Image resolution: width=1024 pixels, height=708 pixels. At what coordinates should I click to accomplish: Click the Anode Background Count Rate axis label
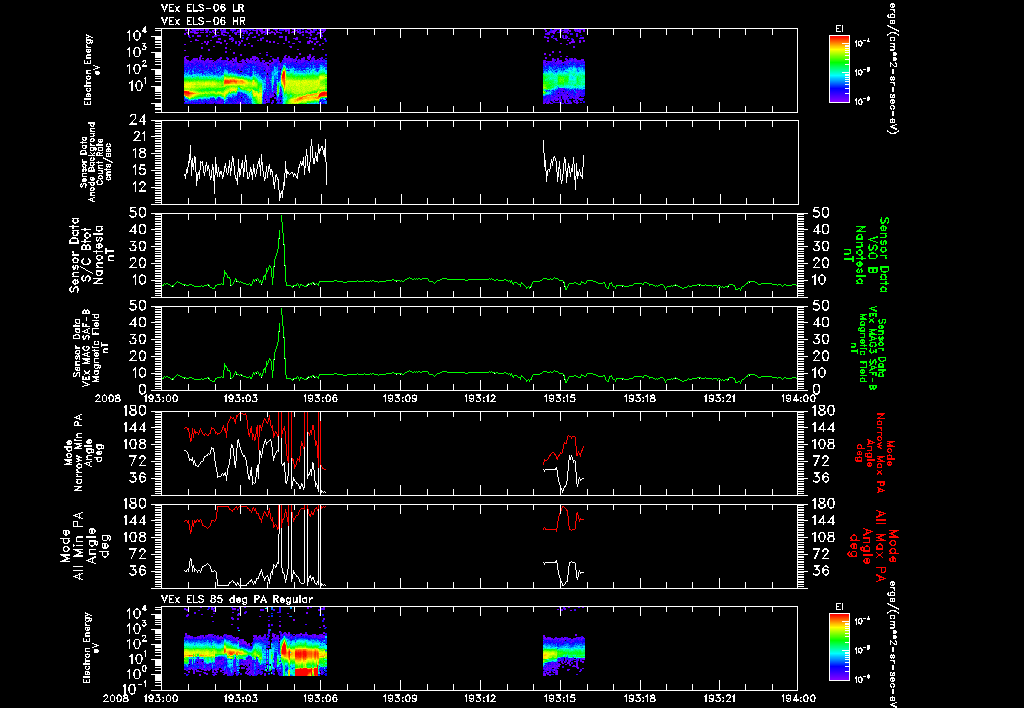coord(96,162)
